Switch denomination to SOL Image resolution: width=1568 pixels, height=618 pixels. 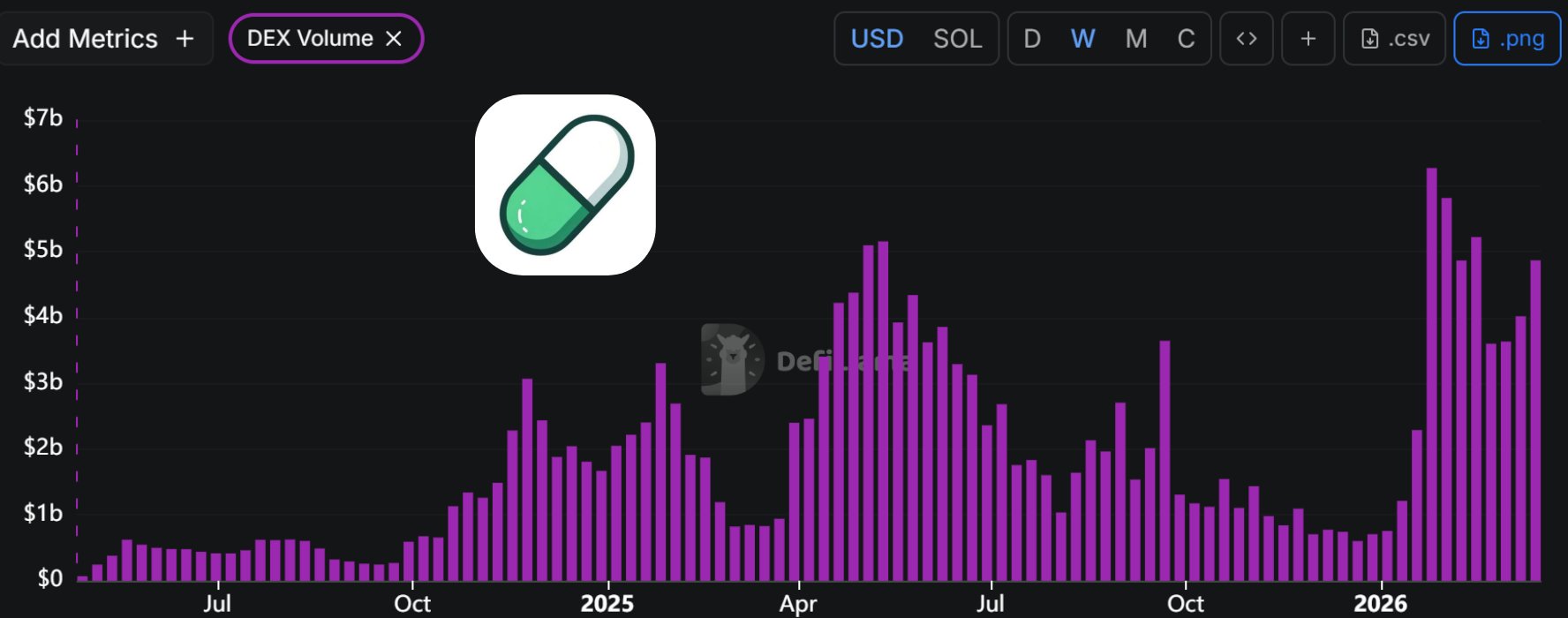click(x=957, y=39)
